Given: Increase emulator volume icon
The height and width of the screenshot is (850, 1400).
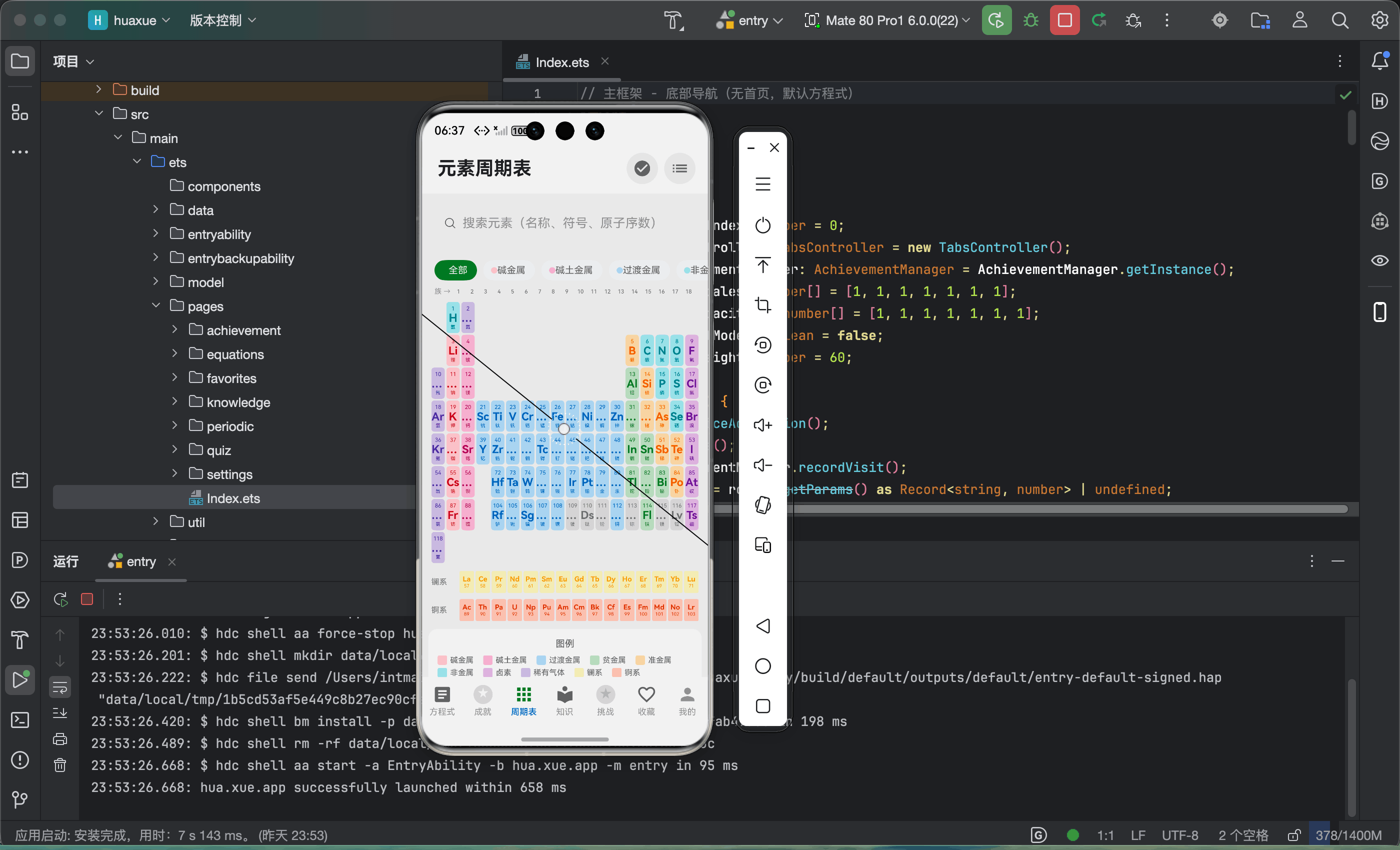Looking at the screenshot, I should [x=762, y=425].
